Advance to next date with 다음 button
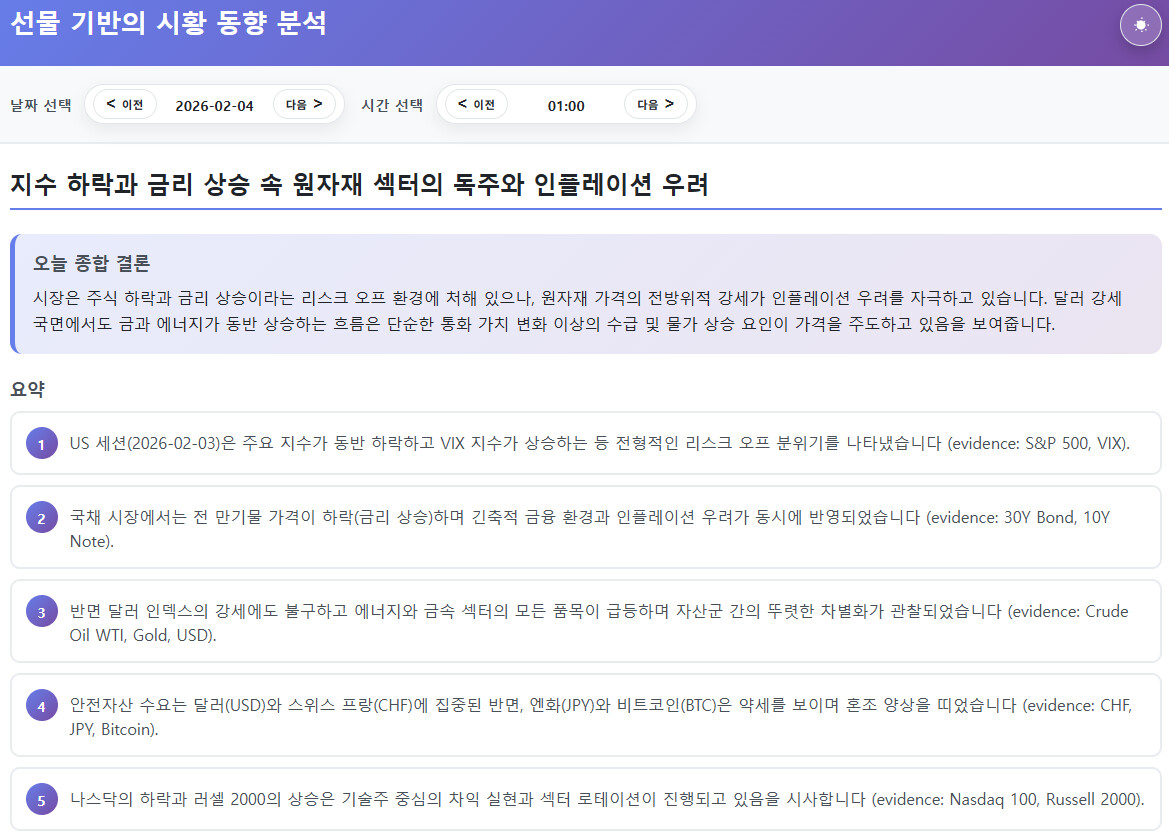This screenshot has width=1169, height=840. (x=303, y=104)
